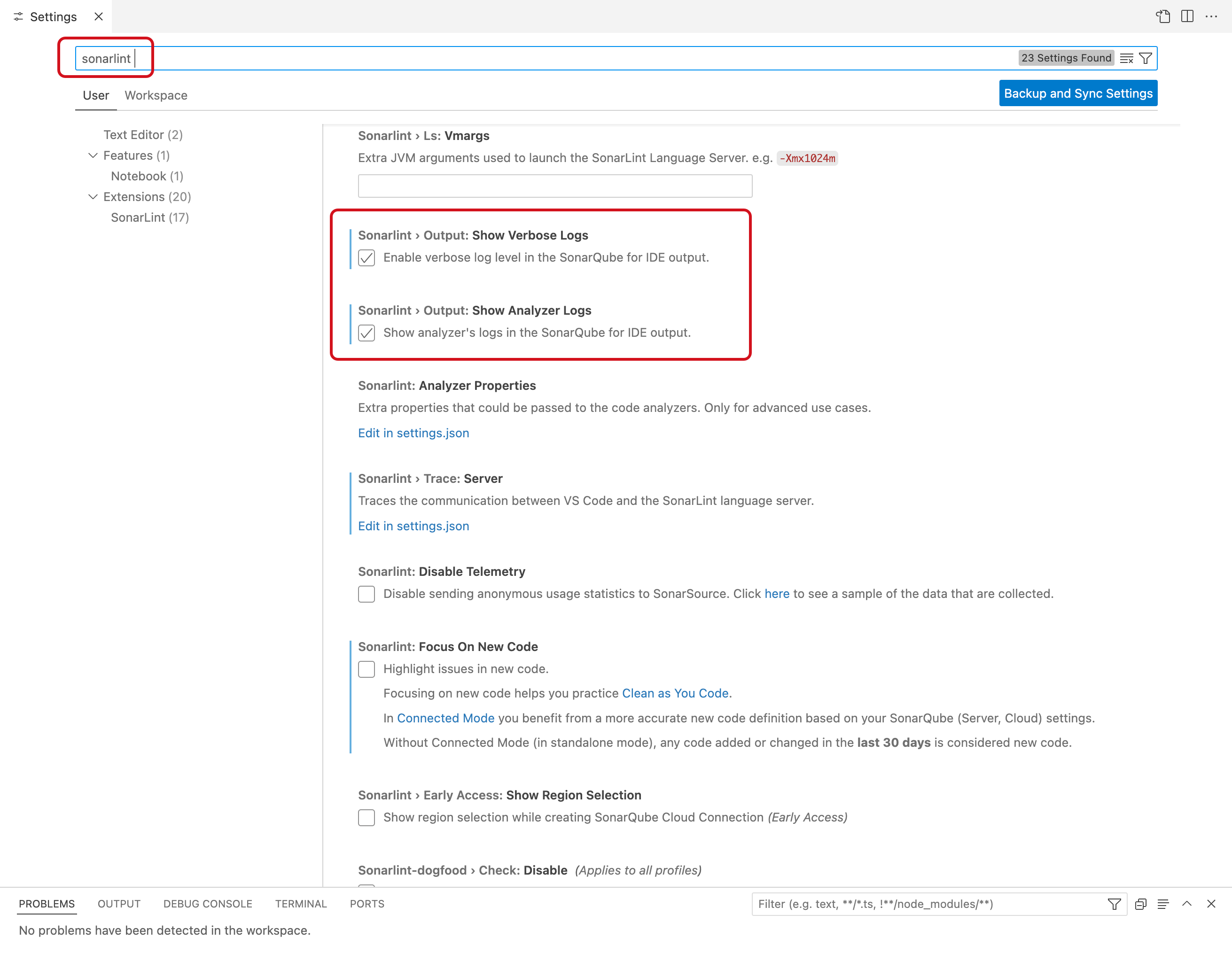Open Clean as You Code link

(x=675, y=693)
